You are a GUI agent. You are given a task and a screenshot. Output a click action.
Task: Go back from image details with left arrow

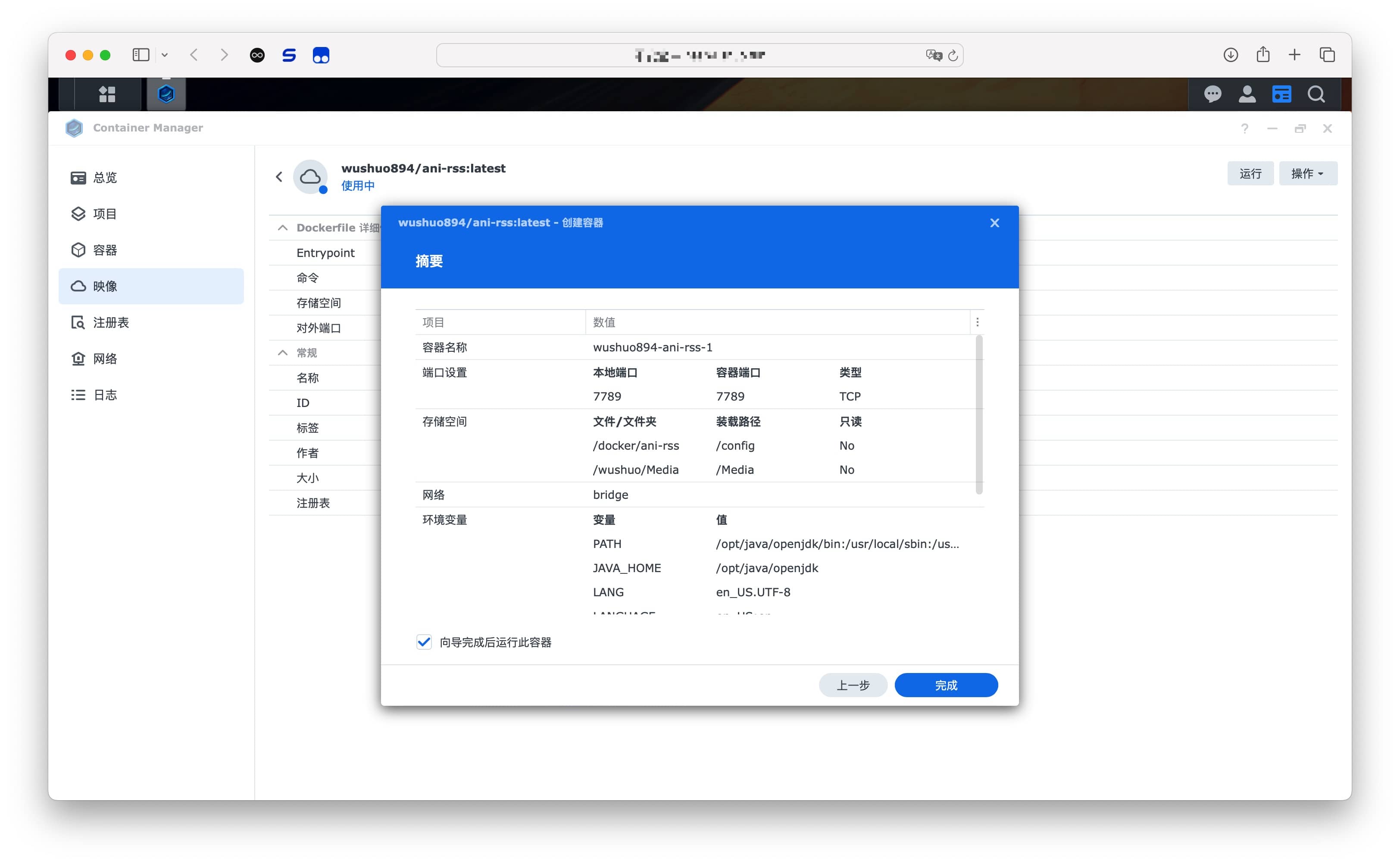[279, 177]
